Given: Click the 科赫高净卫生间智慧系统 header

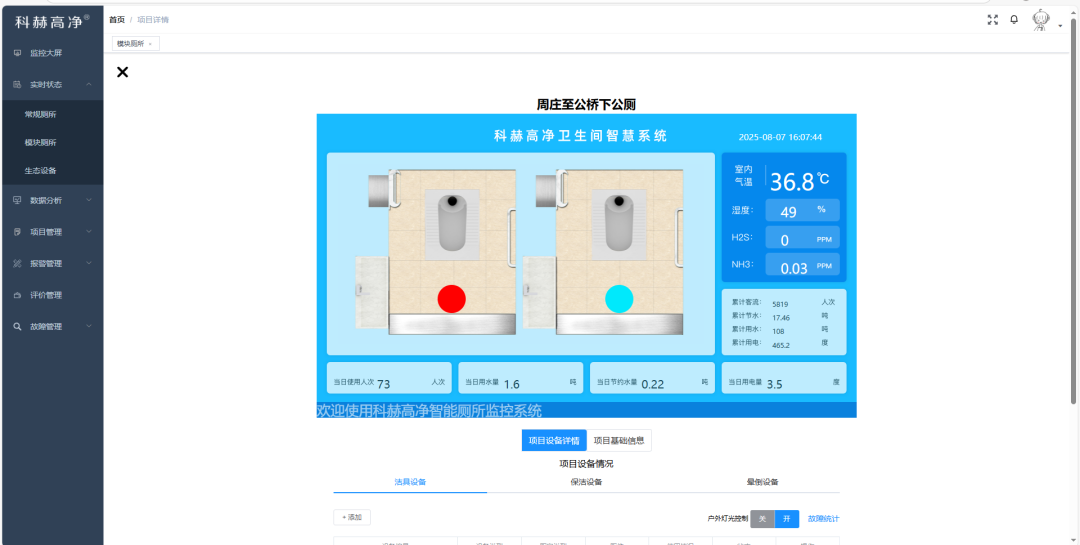Looking at the screenshot, I should click(581, 136).
